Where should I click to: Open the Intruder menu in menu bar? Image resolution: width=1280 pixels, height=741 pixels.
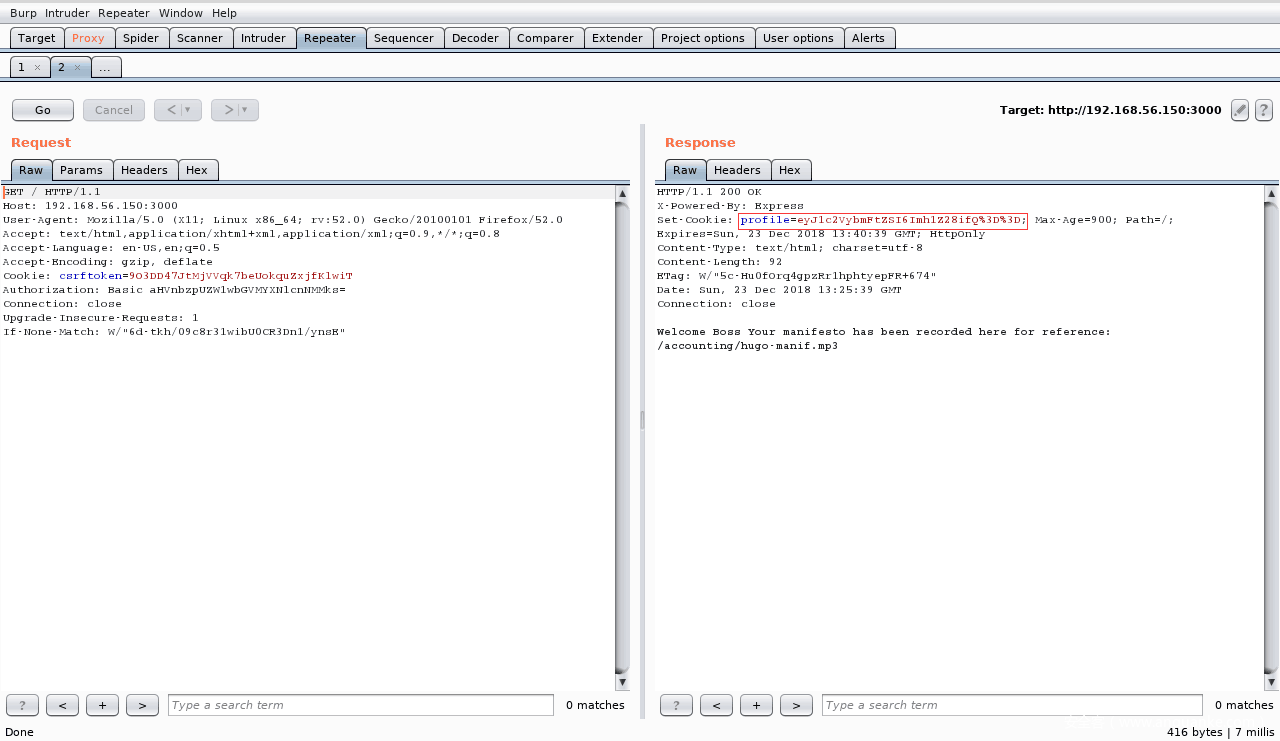(67, 13)
